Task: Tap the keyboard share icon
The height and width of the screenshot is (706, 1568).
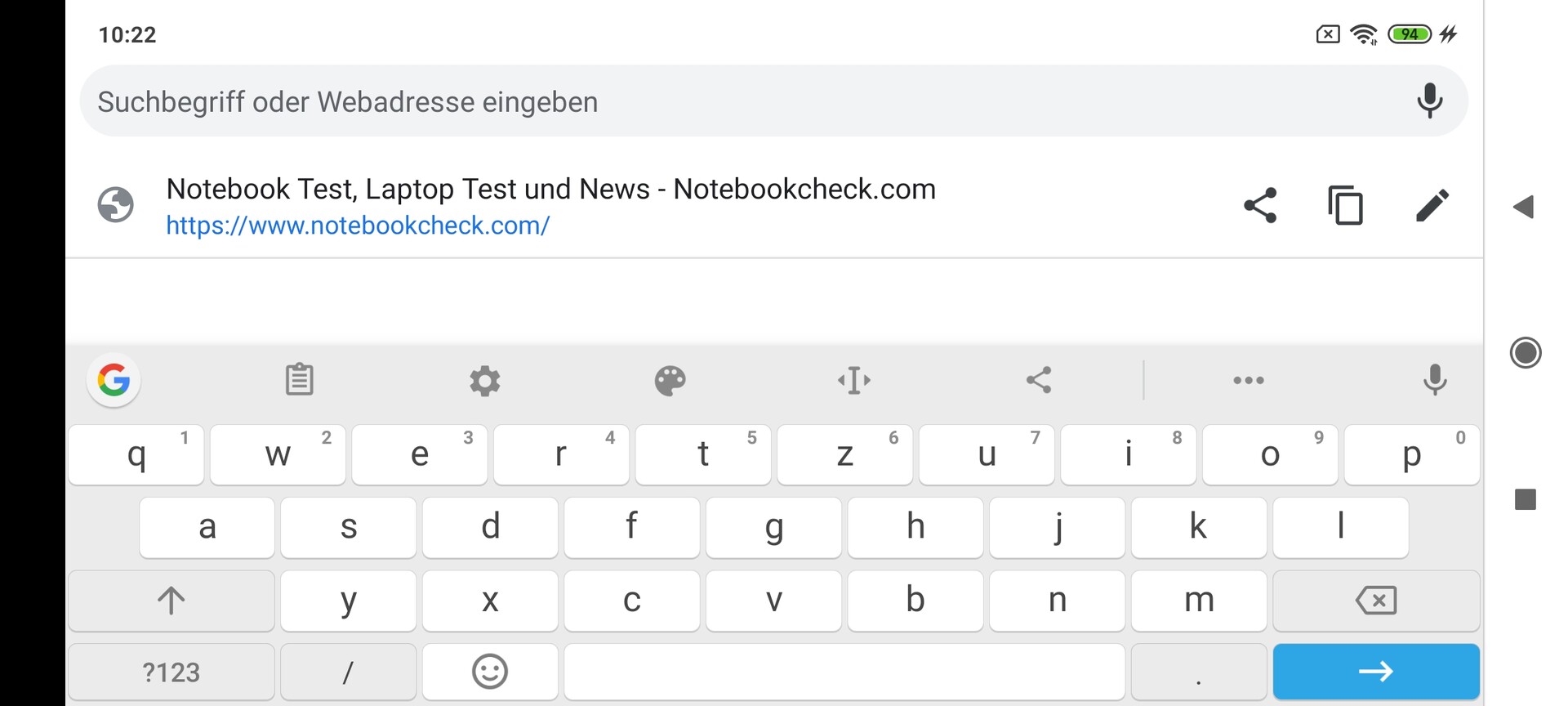Action: click(1039, 380)
